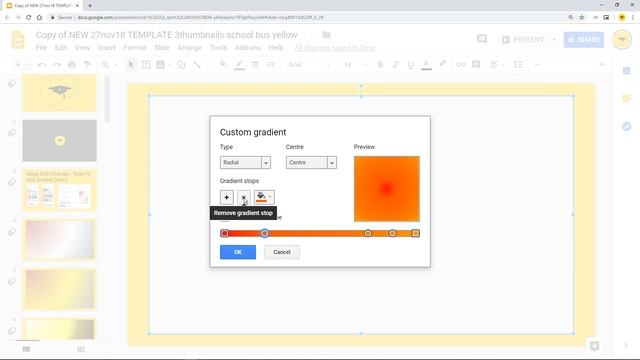This screenshot has width=640, height=360.
Task: Toggle Italic formatting in the toolbar
Action: tap(395, 64)
